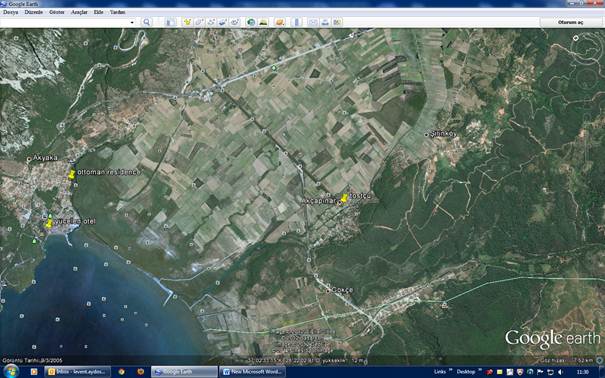Click the search magnifier icon
The height and width of the screenshot is (378, 605).
click(147, 22)
